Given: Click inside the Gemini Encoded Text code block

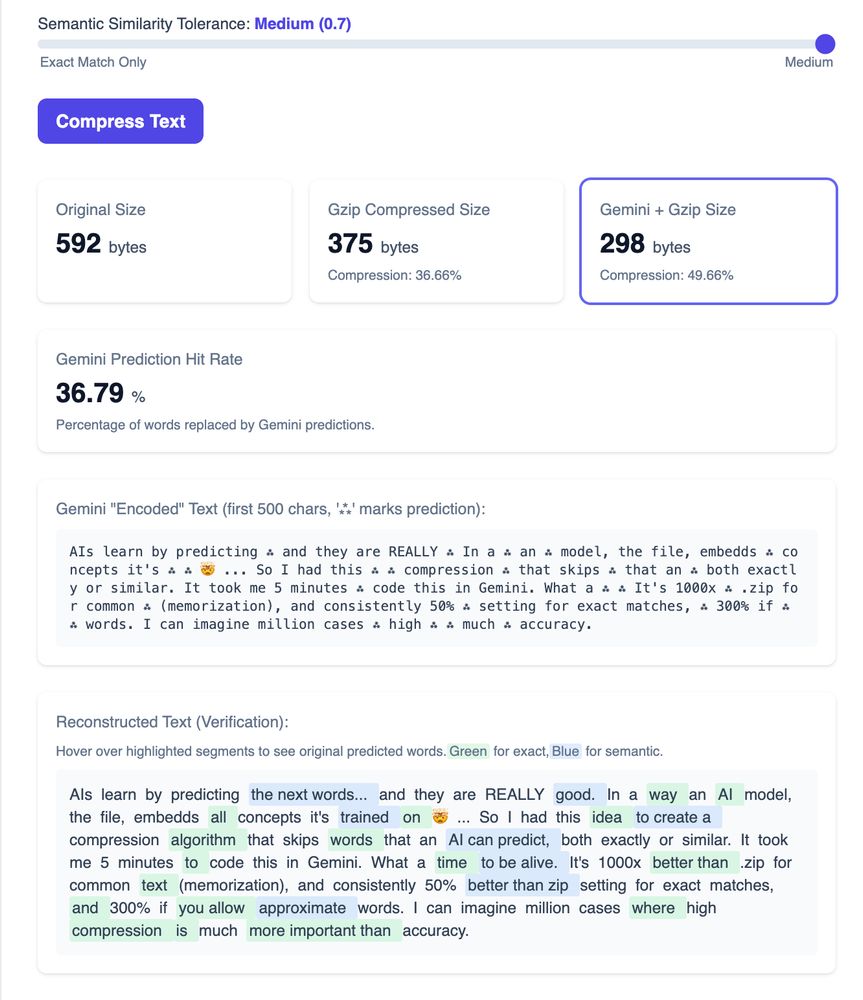Looking at the screenshot, I should tap(436, 588).
